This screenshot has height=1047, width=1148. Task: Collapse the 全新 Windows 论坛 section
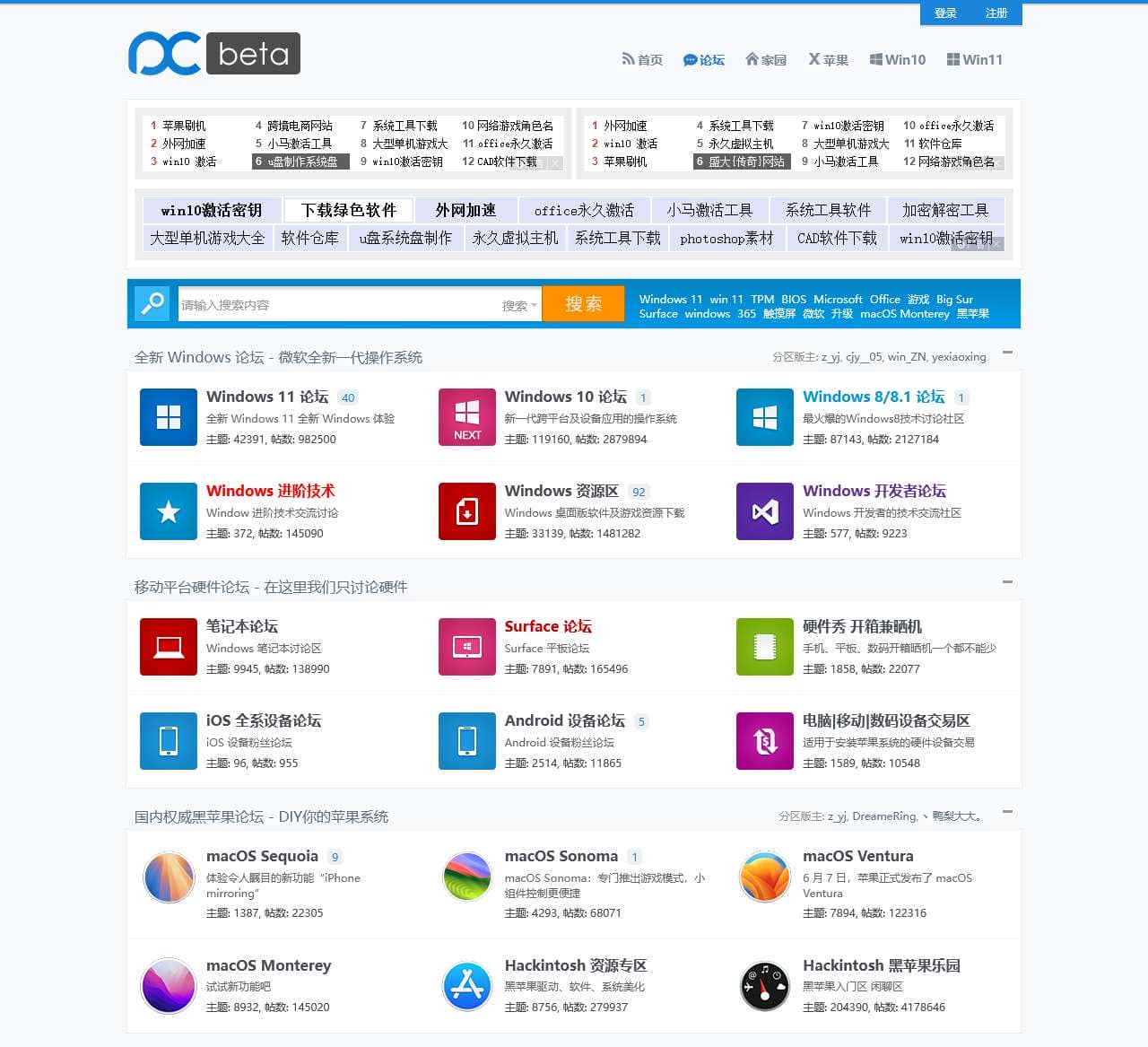[1007, 353]
